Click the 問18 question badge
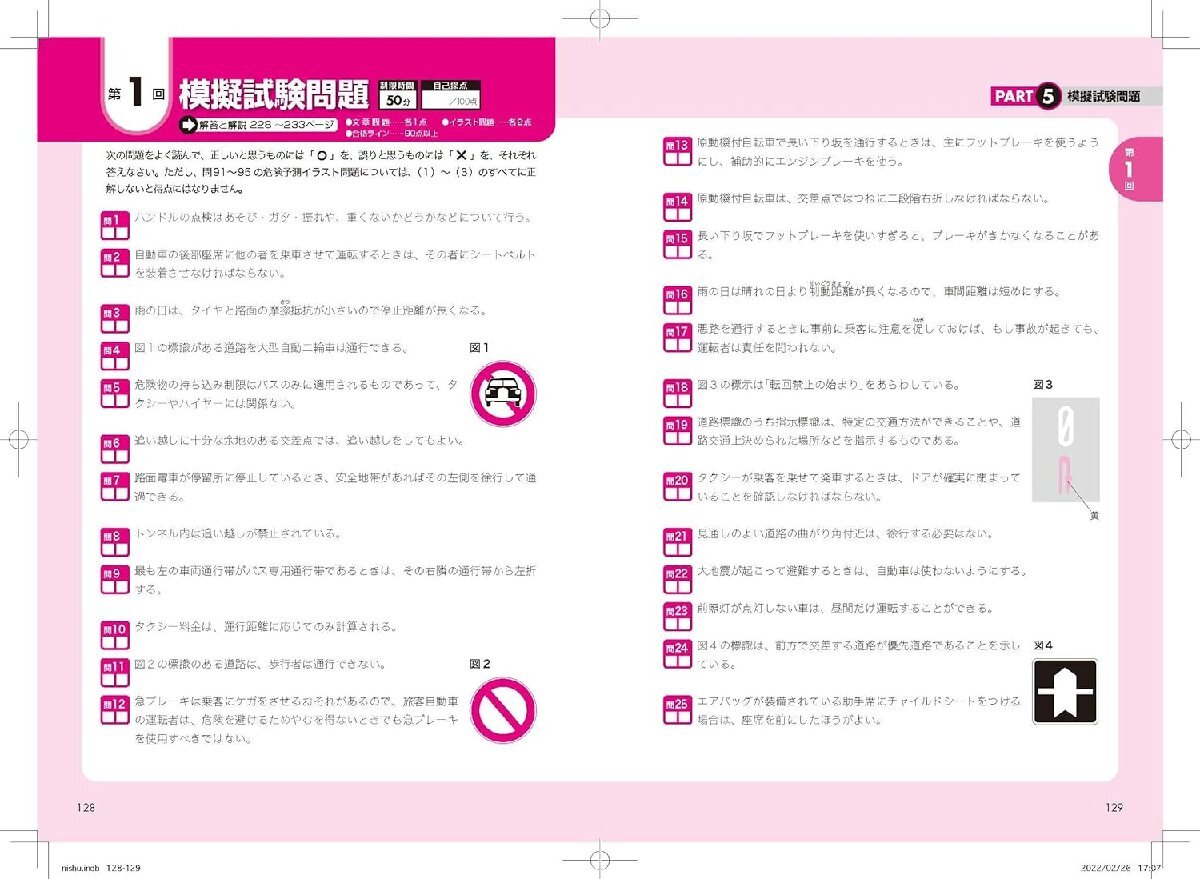Screen dimensions: 1200x879 click(x=678, y=392)
